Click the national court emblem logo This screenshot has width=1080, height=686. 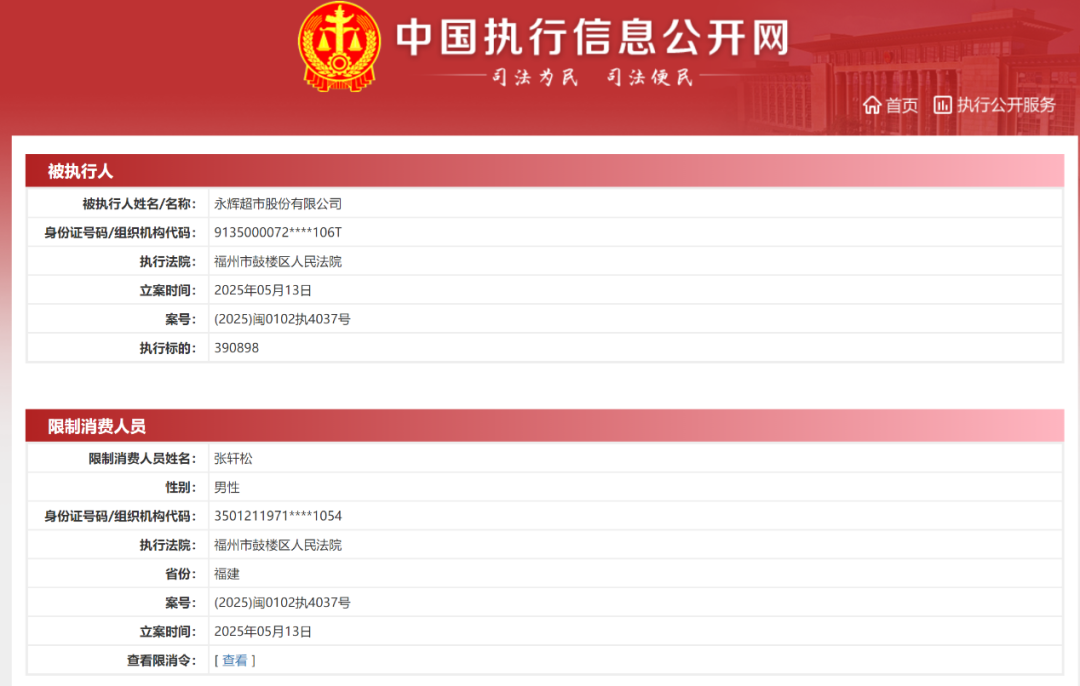point(339,47)
